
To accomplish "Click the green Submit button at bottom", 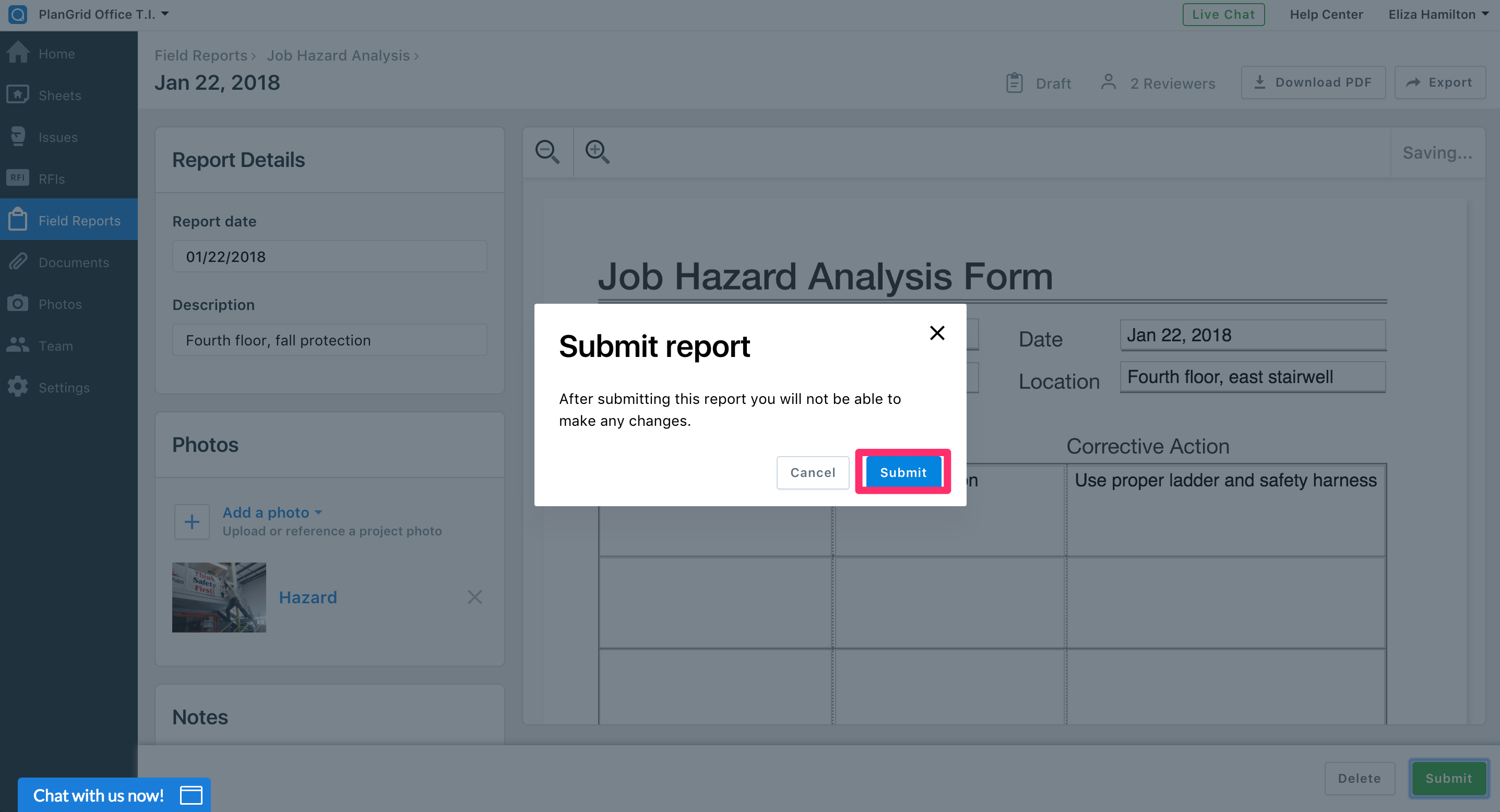I will coord(1448,778).
